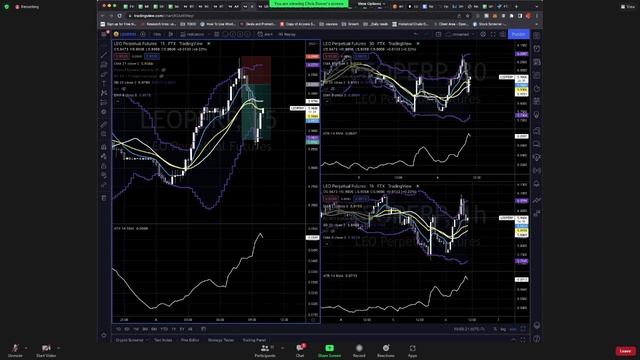
Task: Open the calendar panel in right sidebar
Action: 537,102
